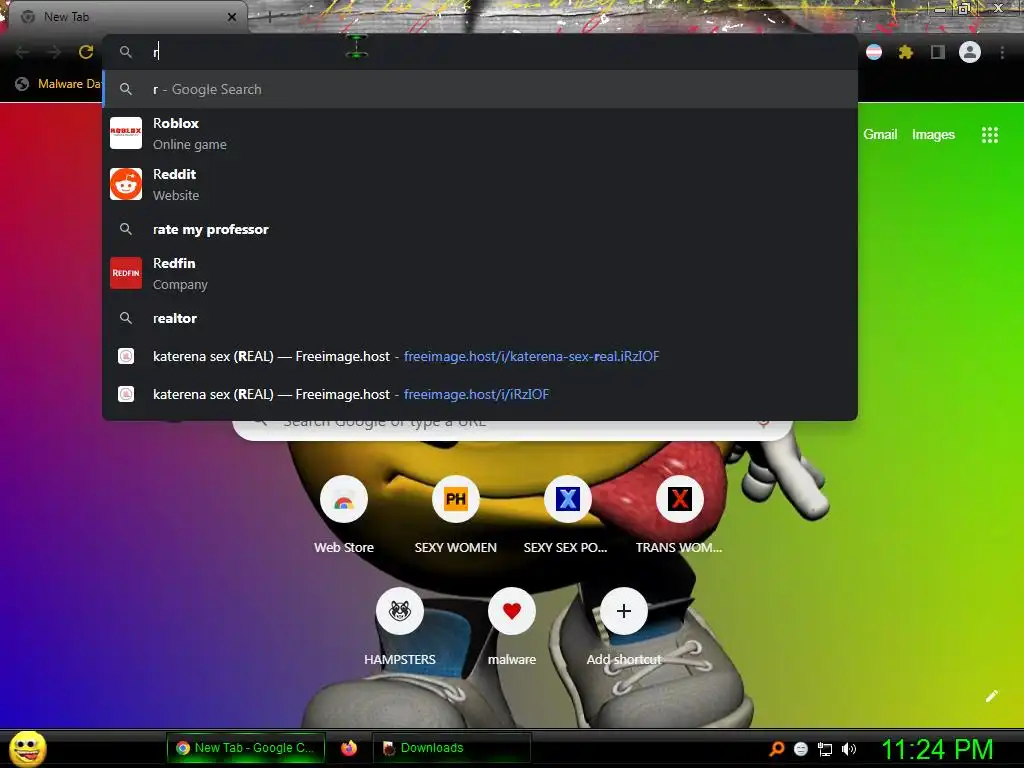Open the Google apps grid
Image resolution: width=1024 pixels, height=768 pixels.
click(x=989, y=135)
